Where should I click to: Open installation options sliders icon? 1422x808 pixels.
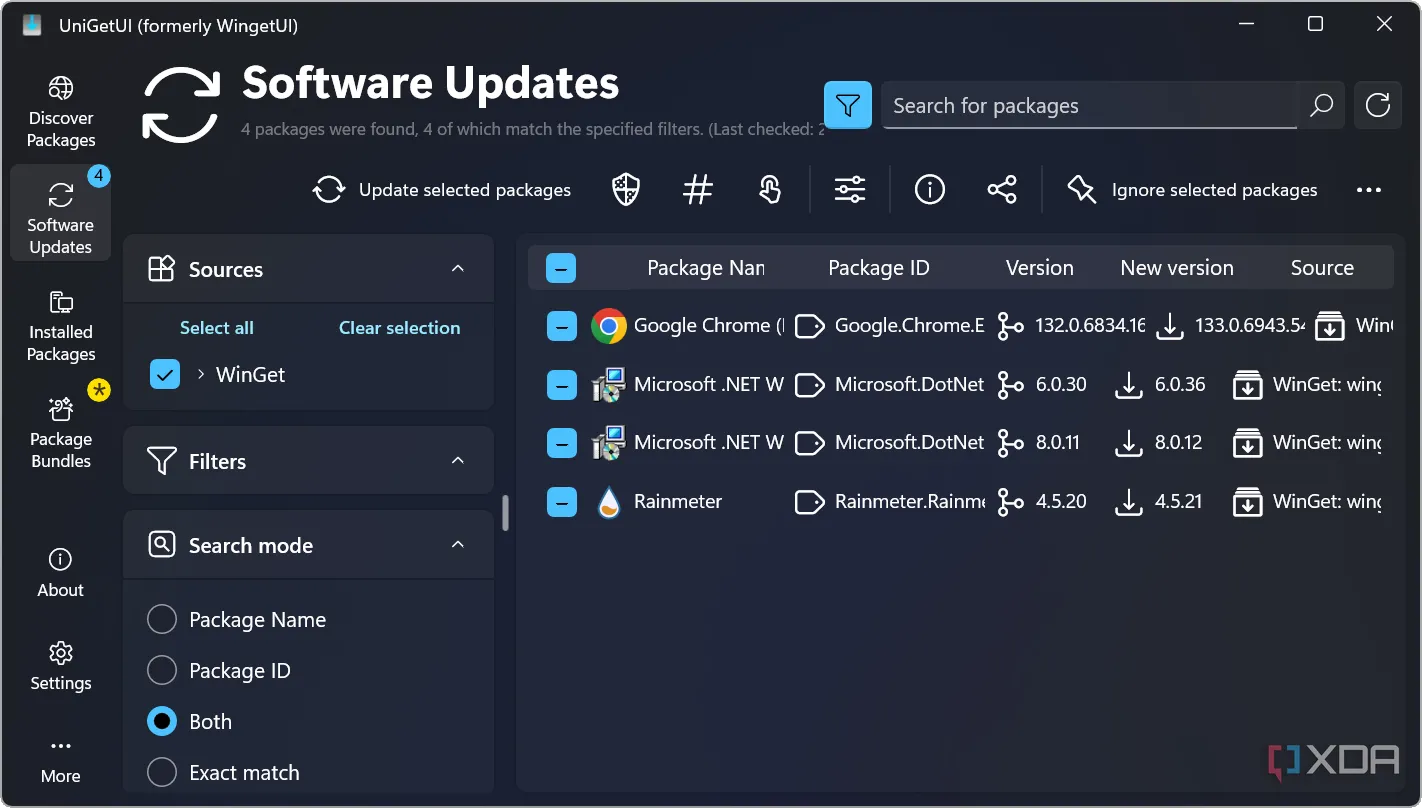[850, 190]
